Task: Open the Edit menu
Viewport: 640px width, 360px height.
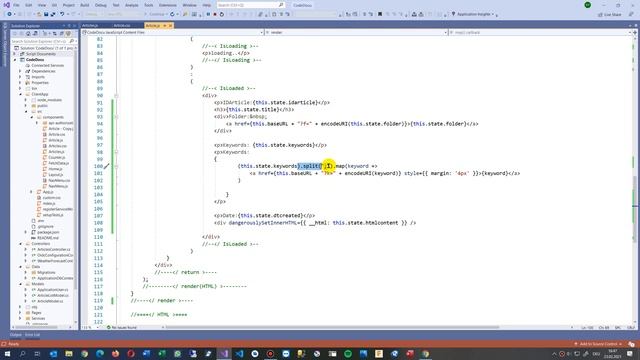Action: click(29, 5)
